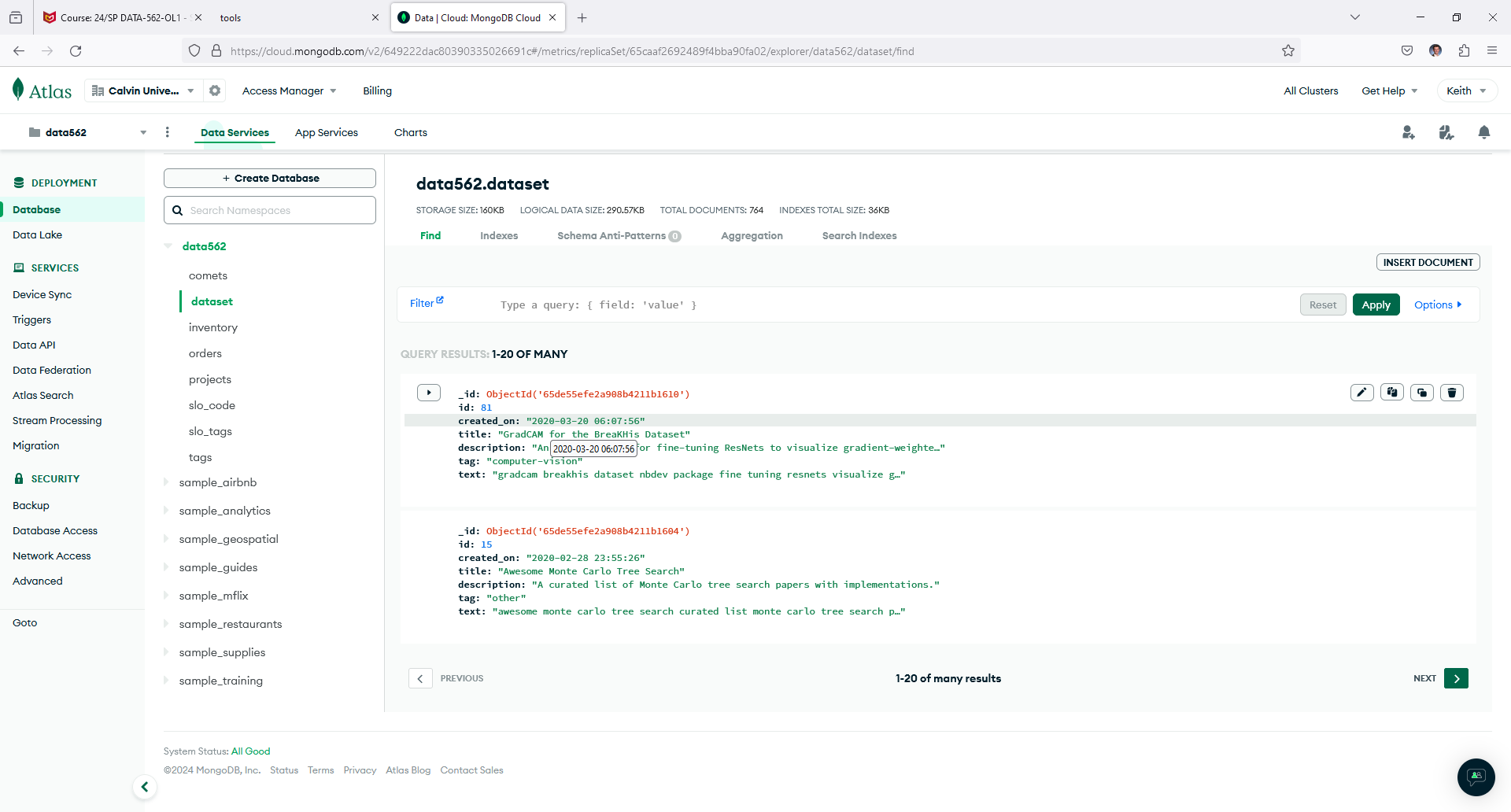Open the project alerts bell icon
The width and height of the screenshot is (1511, 812).
pos(1483,132)
